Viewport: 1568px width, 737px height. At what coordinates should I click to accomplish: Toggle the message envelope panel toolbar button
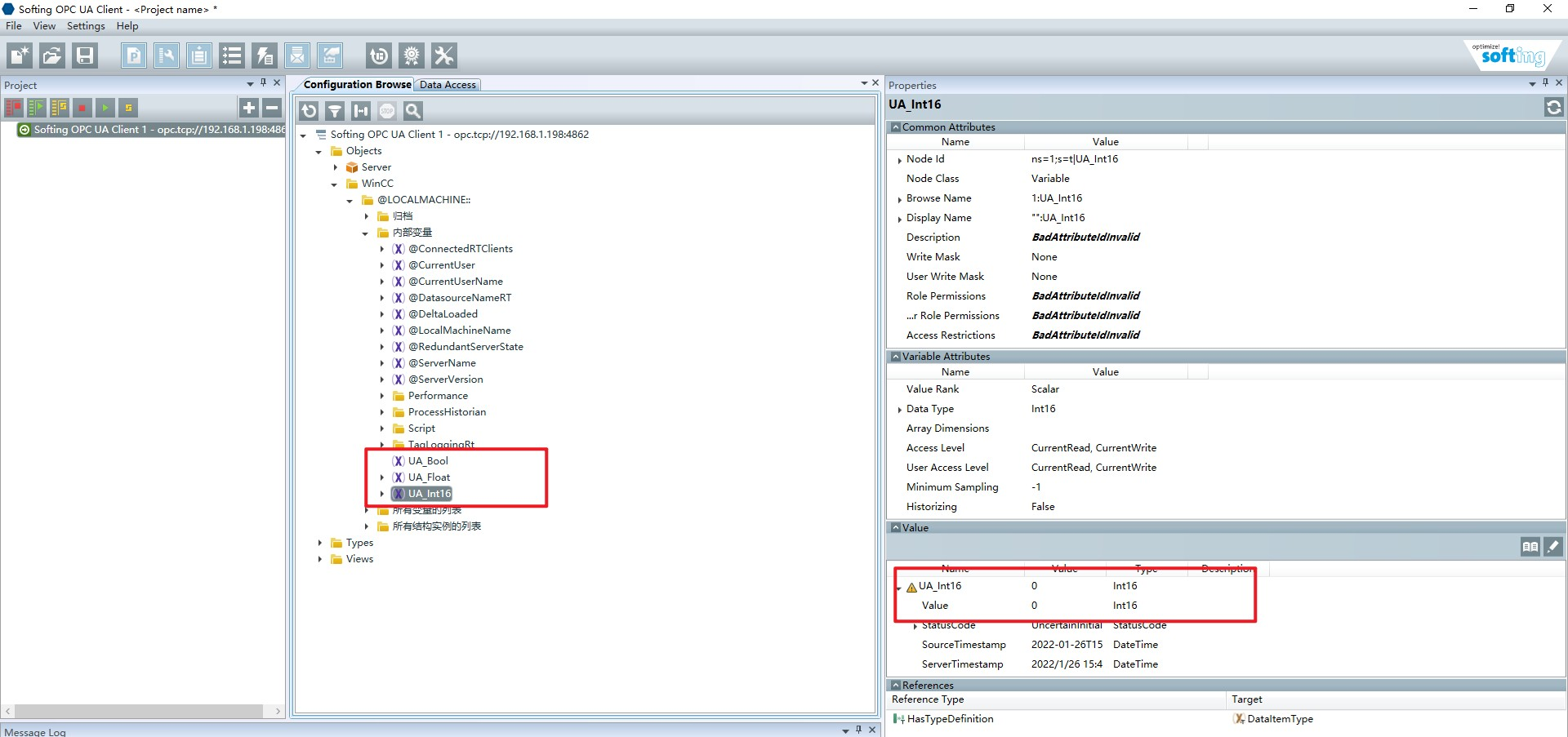(x=297, y=55)
